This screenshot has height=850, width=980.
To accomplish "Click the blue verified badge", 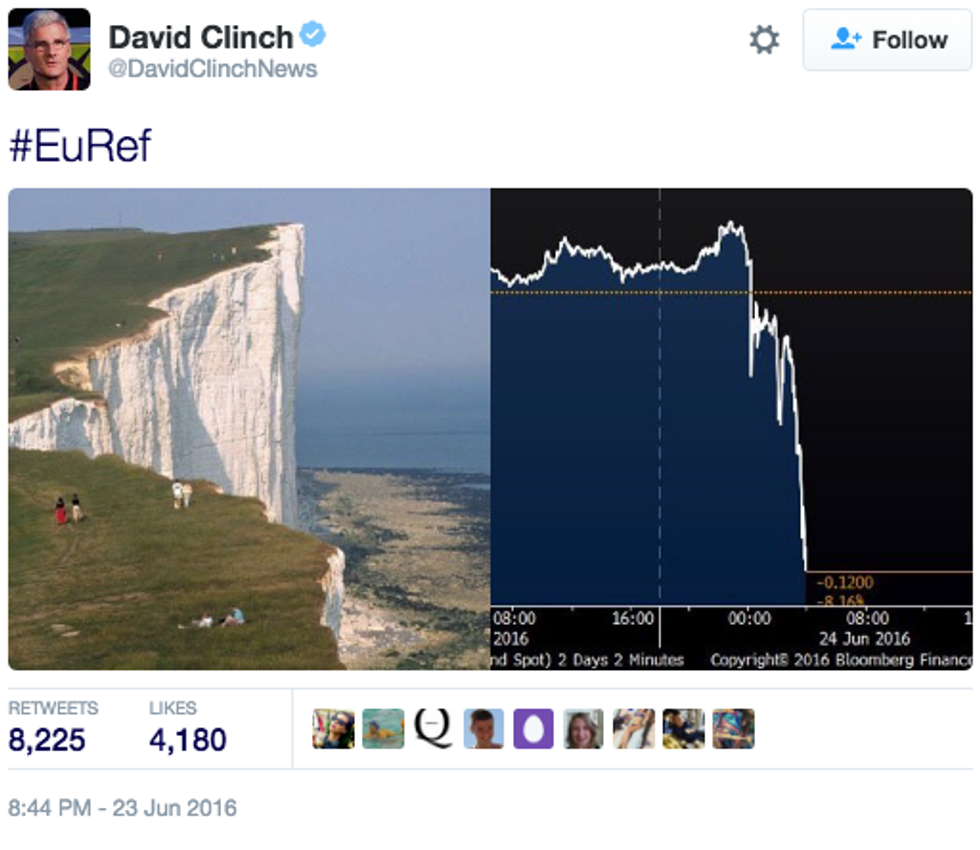I will point(314,36).
